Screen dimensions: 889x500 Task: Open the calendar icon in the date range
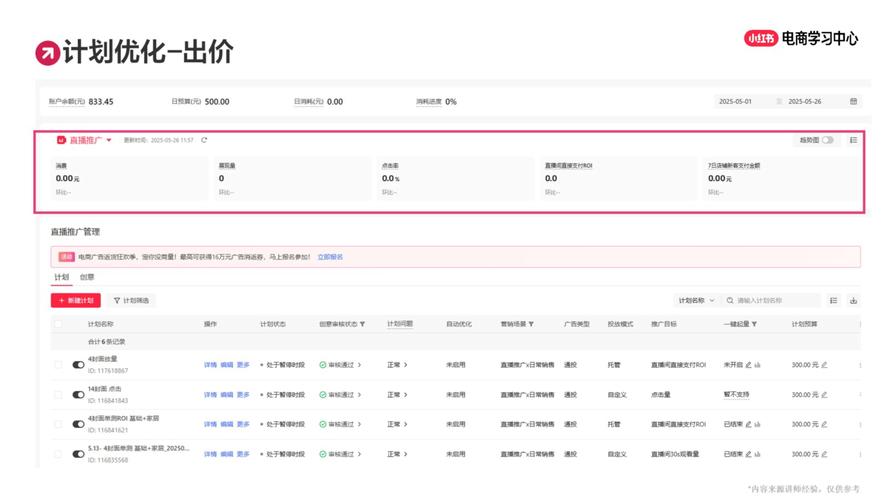click(853, 101)
